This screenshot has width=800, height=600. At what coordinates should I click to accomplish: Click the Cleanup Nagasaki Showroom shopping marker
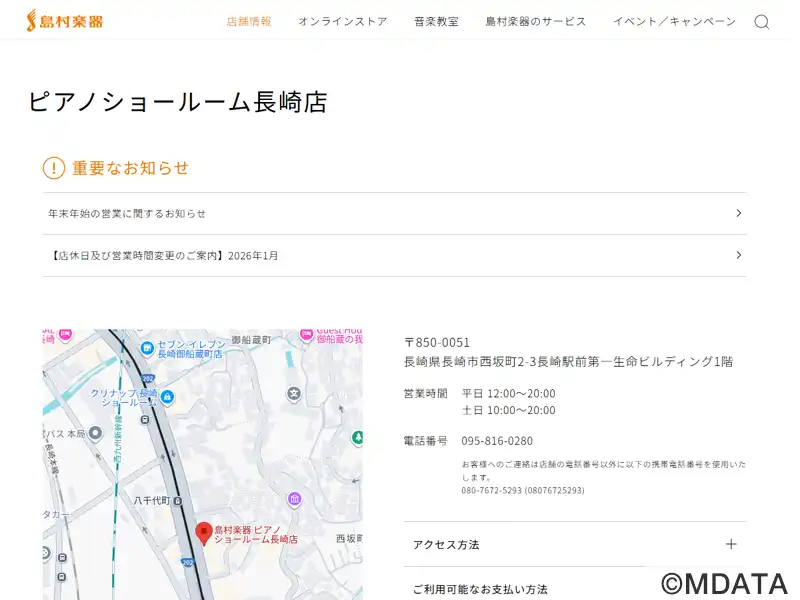pyautogui.click(x=167, y=397)
